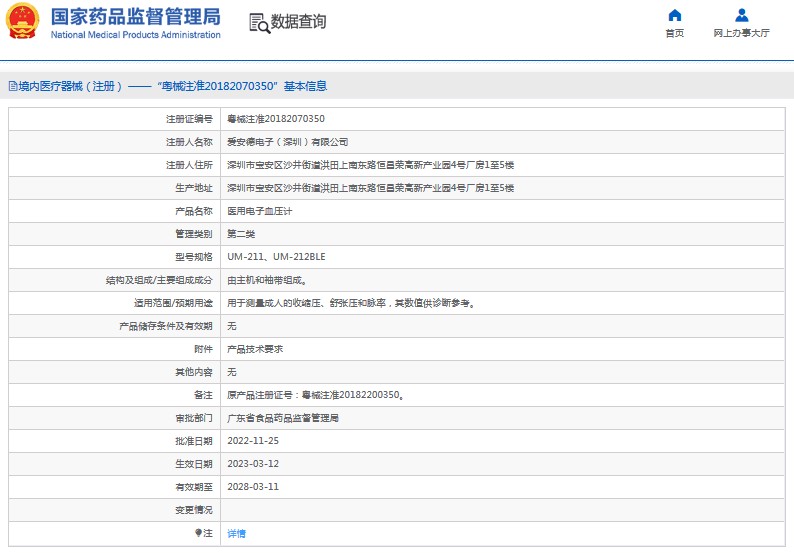Click the 适用范围/预期用途 value text

351,303
